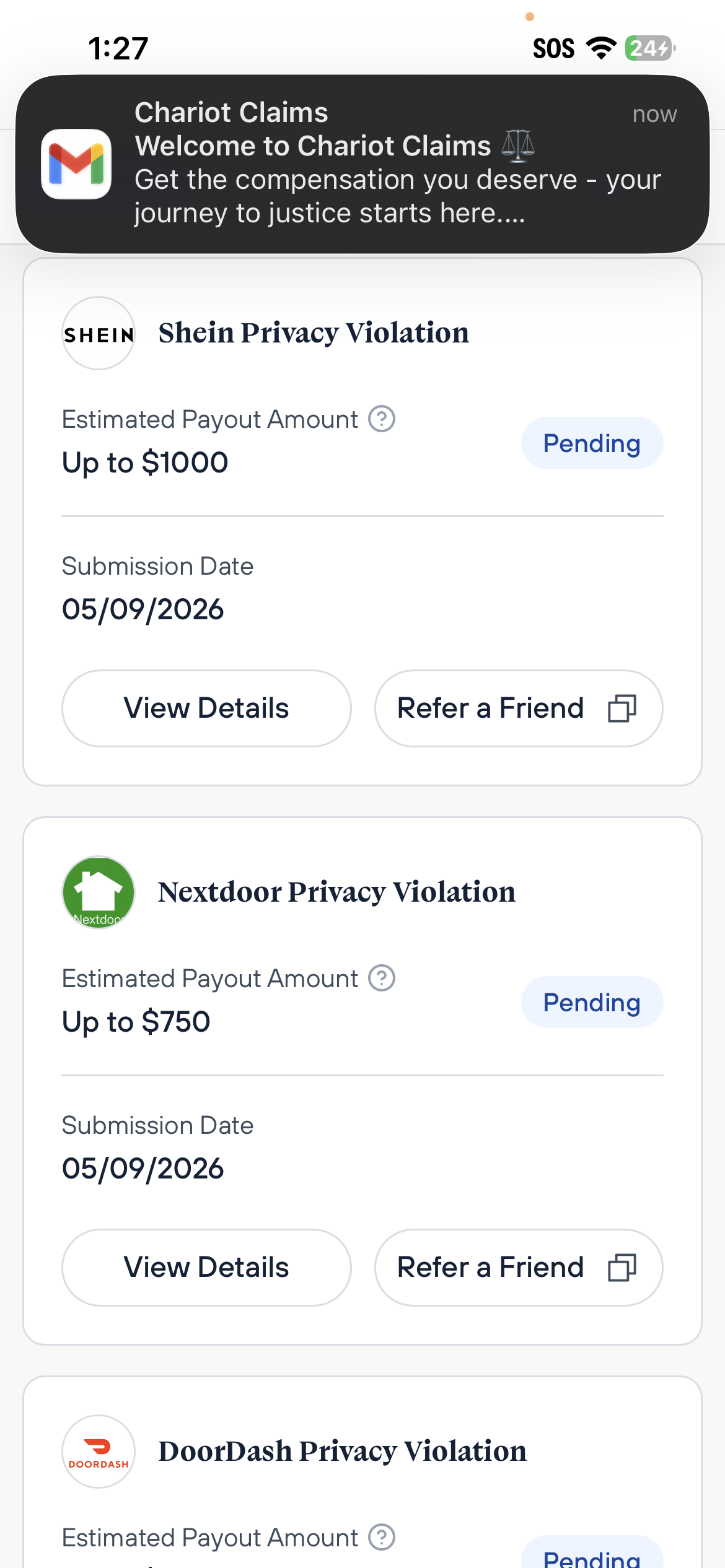
Task: Tap the Shein Pending status badge
Action: (x=592, y=443)
